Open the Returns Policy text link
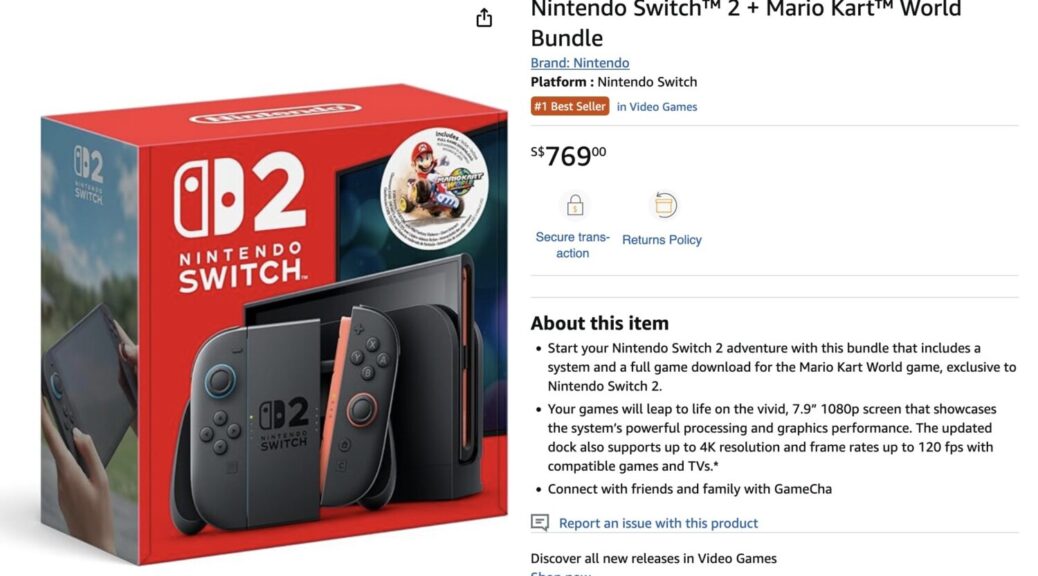Screen dimensions: 1038x576 point(662,240)
